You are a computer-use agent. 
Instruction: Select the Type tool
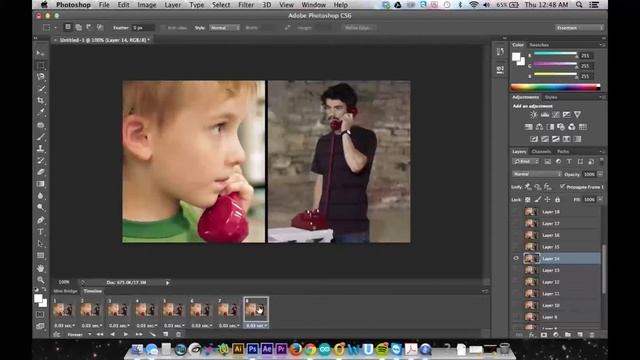pos(40,232)
